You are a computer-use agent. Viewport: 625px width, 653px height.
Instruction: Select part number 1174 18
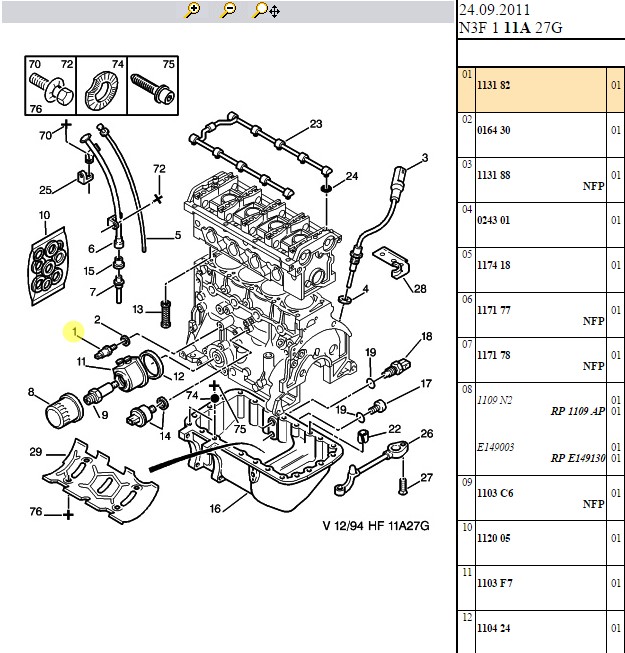coord(493,265)
